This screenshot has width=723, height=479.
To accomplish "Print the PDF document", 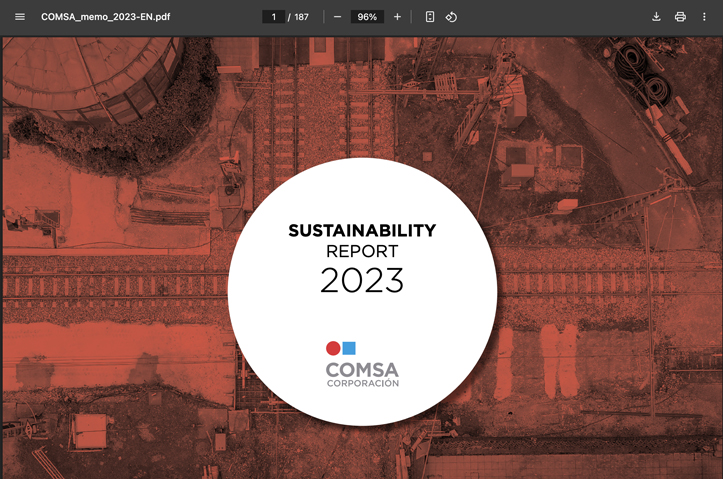I will (680, 17).
